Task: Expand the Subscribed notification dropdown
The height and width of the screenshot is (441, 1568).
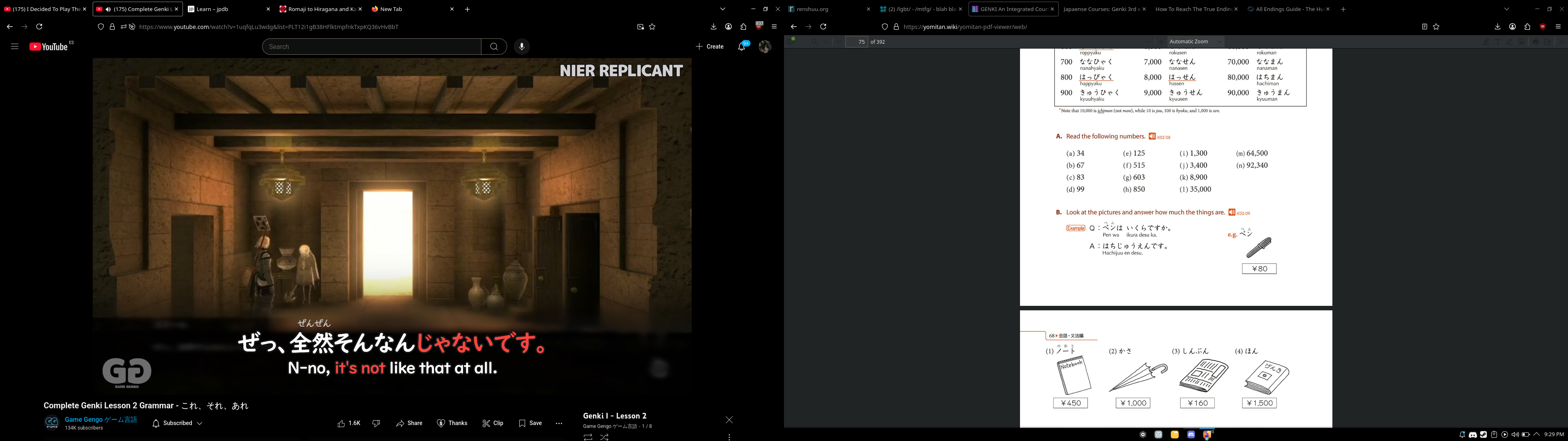Action: (x=177, y=423)
